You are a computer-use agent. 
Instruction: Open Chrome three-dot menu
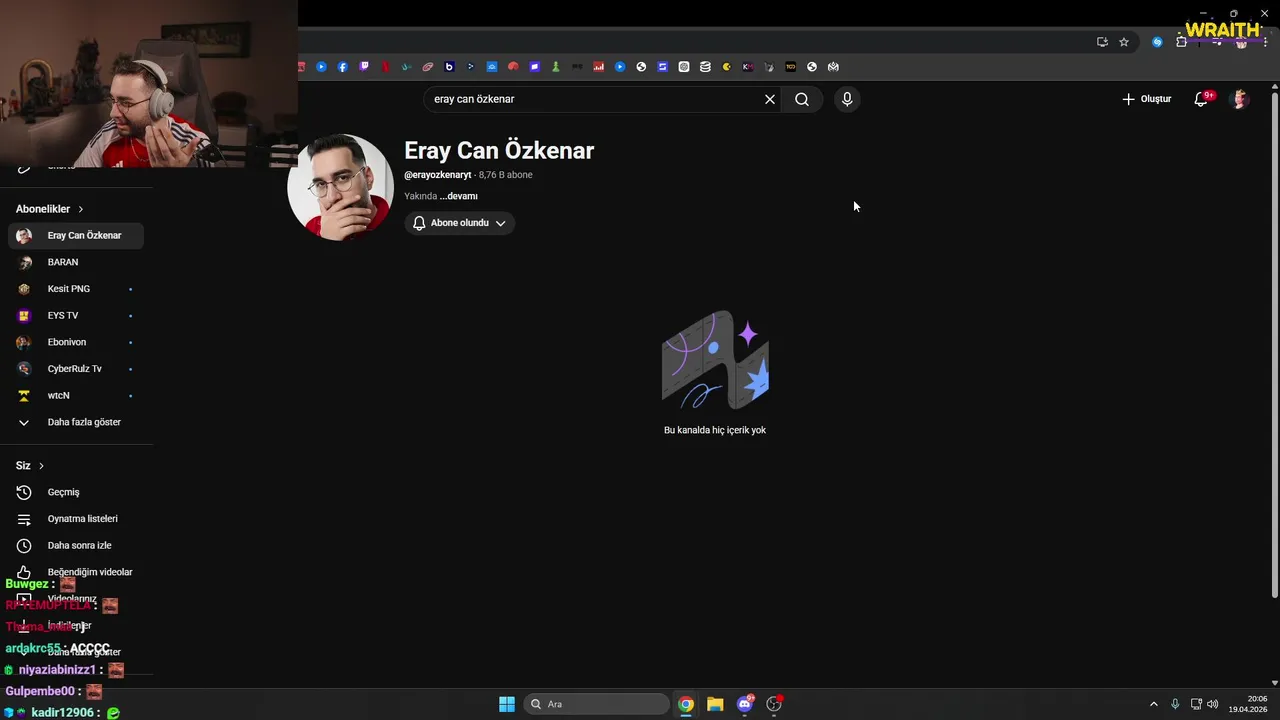tap(1266, 42)
